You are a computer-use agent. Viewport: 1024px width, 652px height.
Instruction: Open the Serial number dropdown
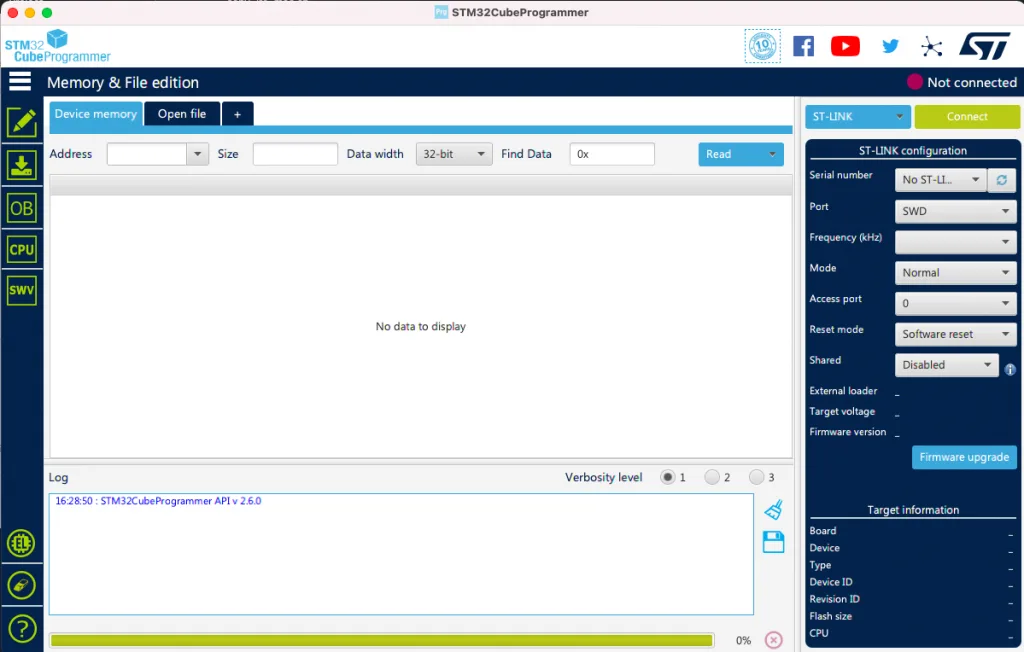pyautogui.click(x=940, y=180)
